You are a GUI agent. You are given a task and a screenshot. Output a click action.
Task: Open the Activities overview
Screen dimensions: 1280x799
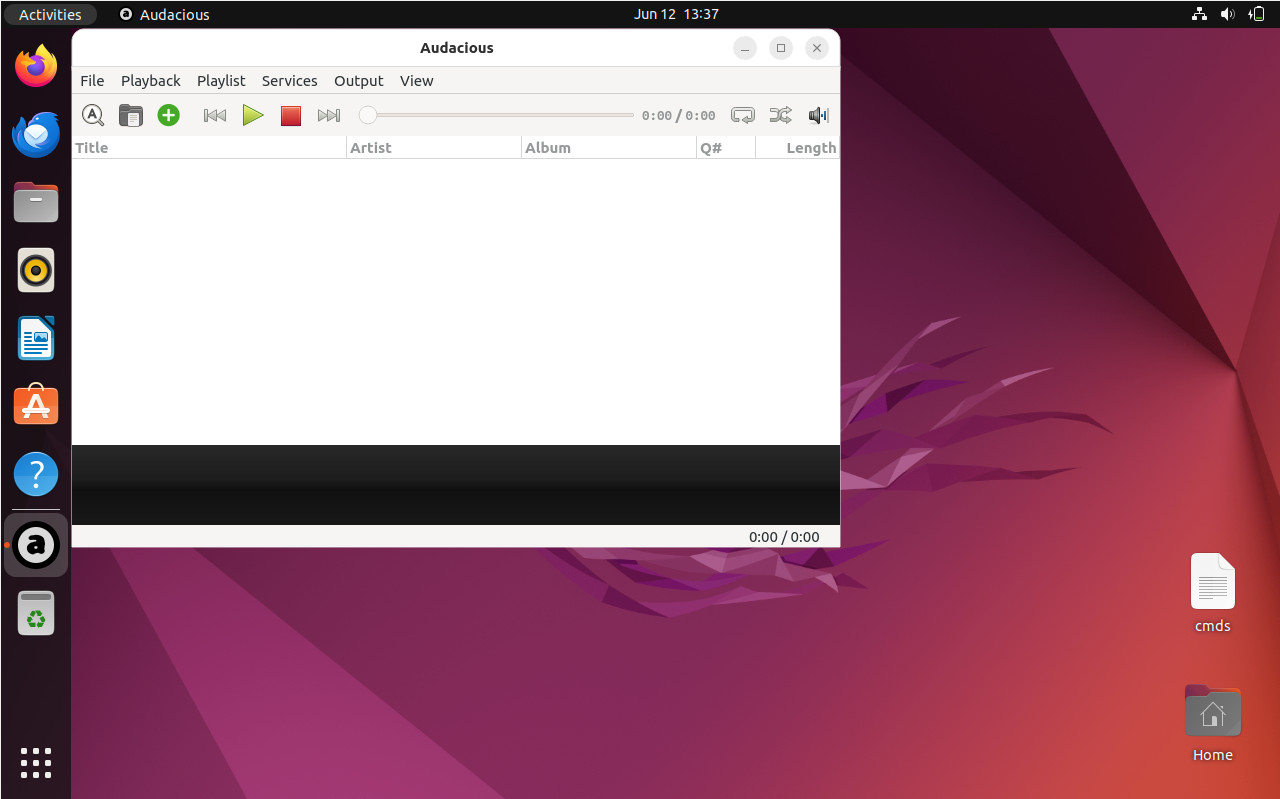[50, 14]
